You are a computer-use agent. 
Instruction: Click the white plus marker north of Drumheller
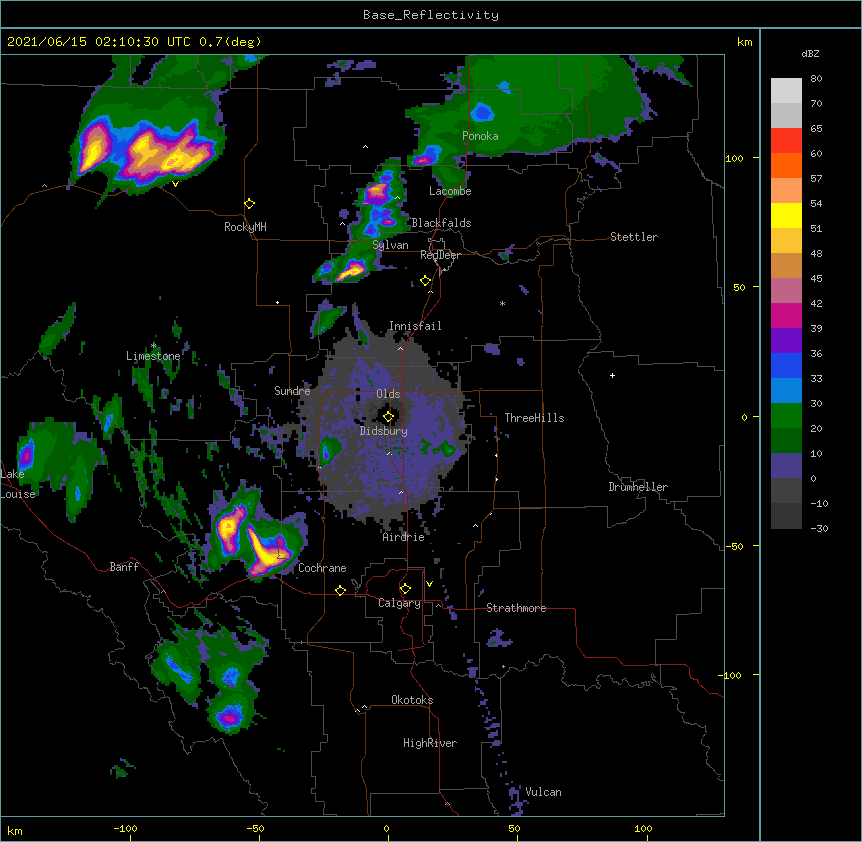pos(612,375)
